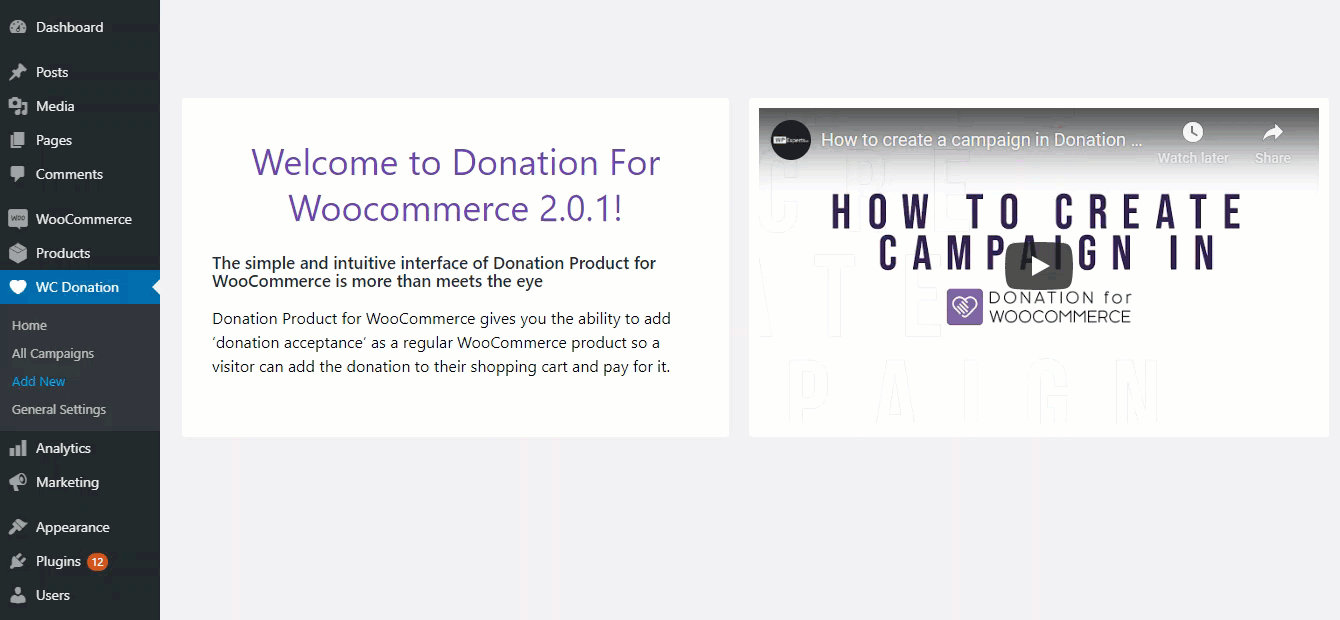Click the Plugins update count badge 12
Image resolution: width=1340 pixels, height=620 pixels.
pyautogui.click(x=97, y=562)
